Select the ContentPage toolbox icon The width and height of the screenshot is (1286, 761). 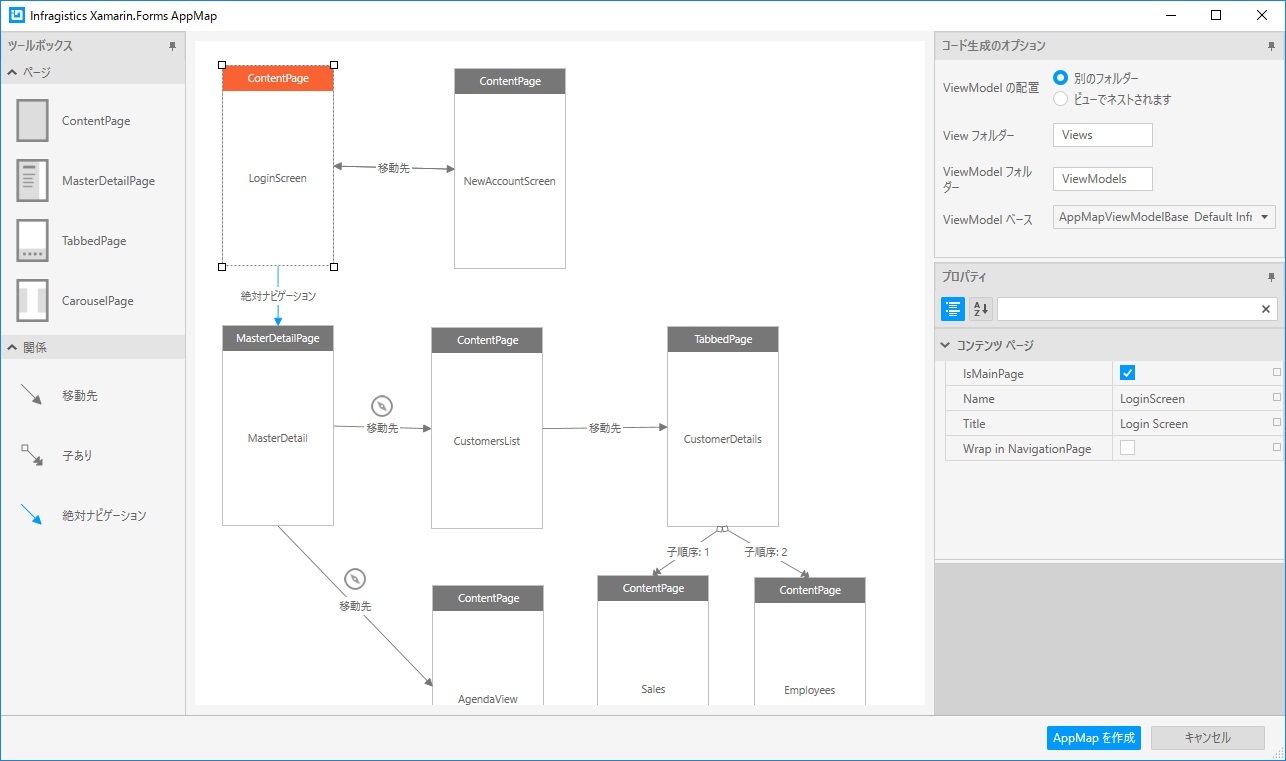[x=33, y=120]
